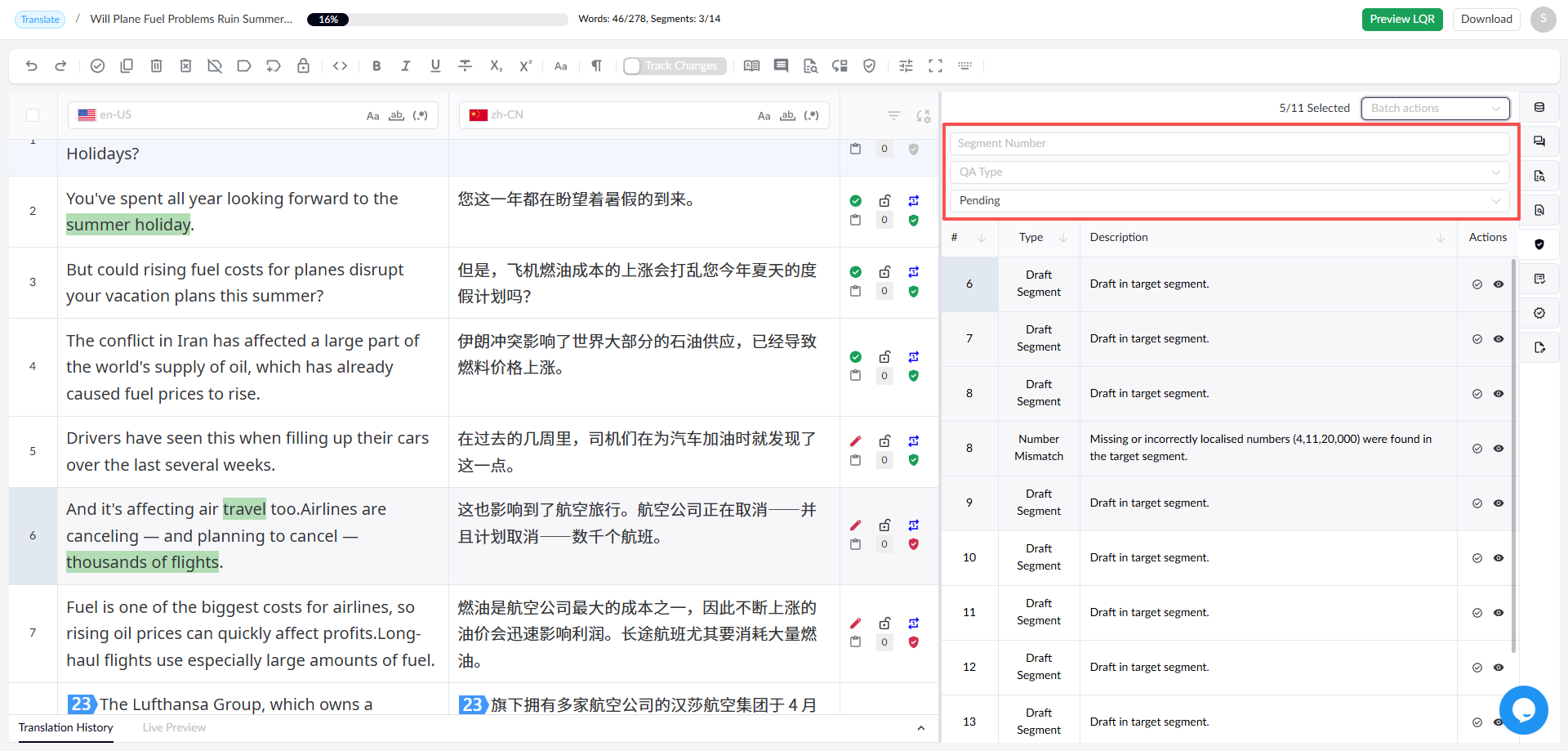Show Number Mismatch issue eye icon
The width and height of the screenshot is (1568, 751).
pyautogui.click(x=1499, y=449)
